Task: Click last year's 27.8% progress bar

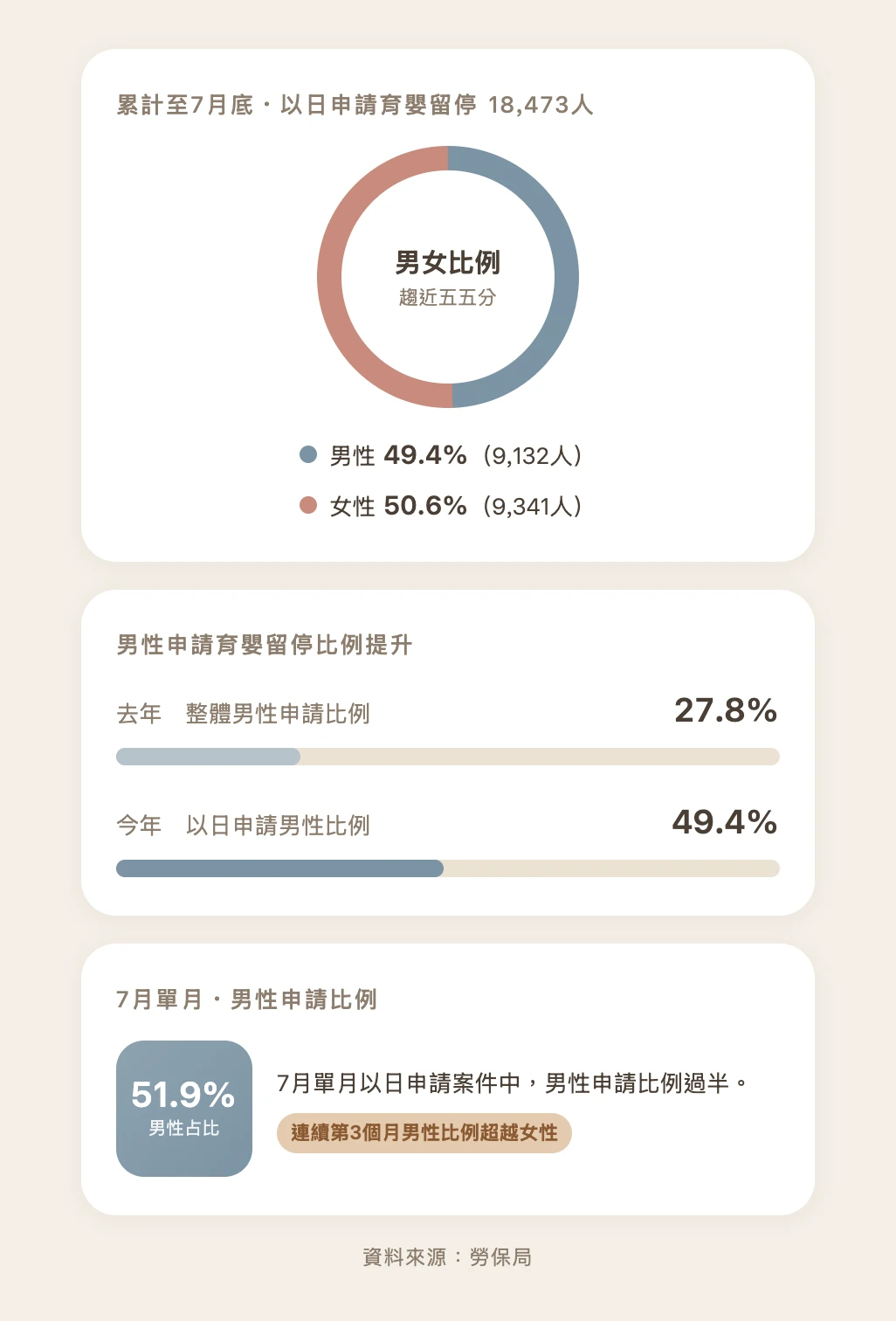Action: point(448,757)
